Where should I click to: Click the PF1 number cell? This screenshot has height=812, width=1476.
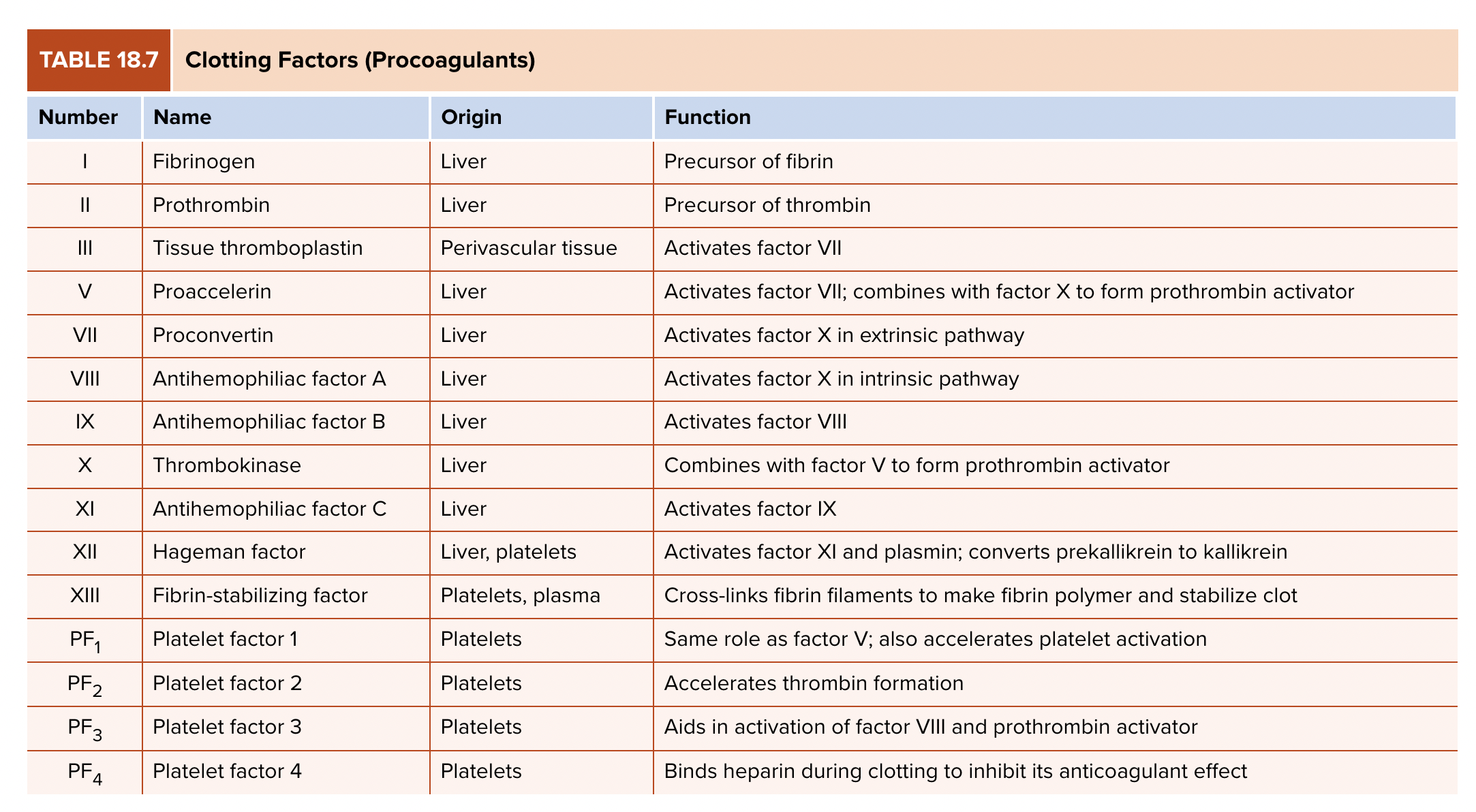(85, 641)
